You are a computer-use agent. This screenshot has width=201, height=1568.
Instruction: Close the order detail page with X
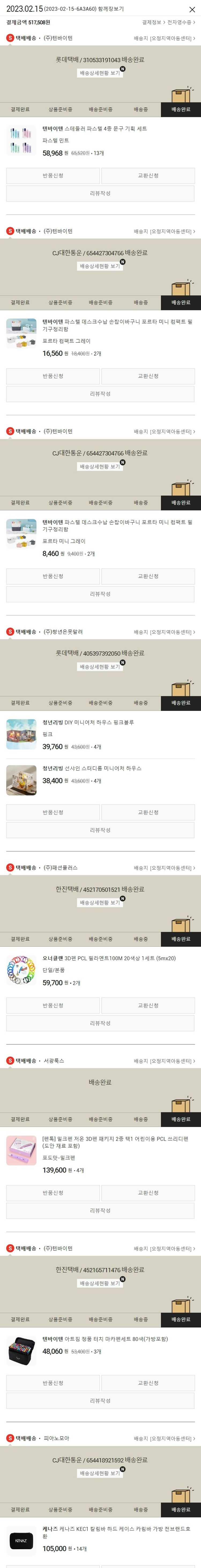192,9
